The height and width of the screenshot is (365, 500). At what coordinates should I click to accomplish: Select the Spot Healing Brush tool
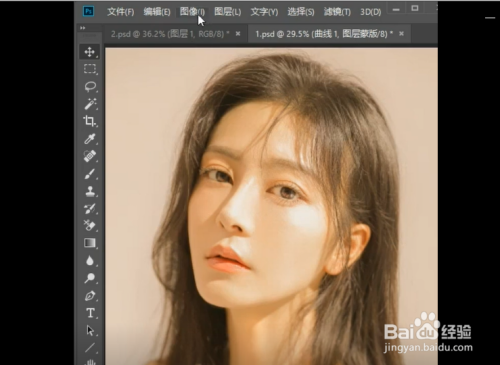89,156
